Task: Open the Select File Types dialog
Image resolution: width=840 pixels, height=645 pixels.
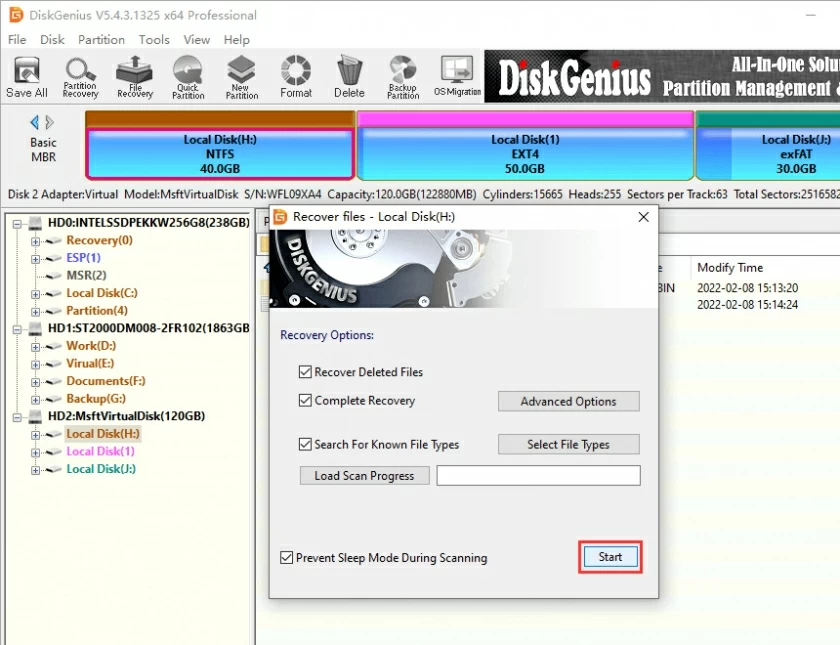Action: (568, 444)
